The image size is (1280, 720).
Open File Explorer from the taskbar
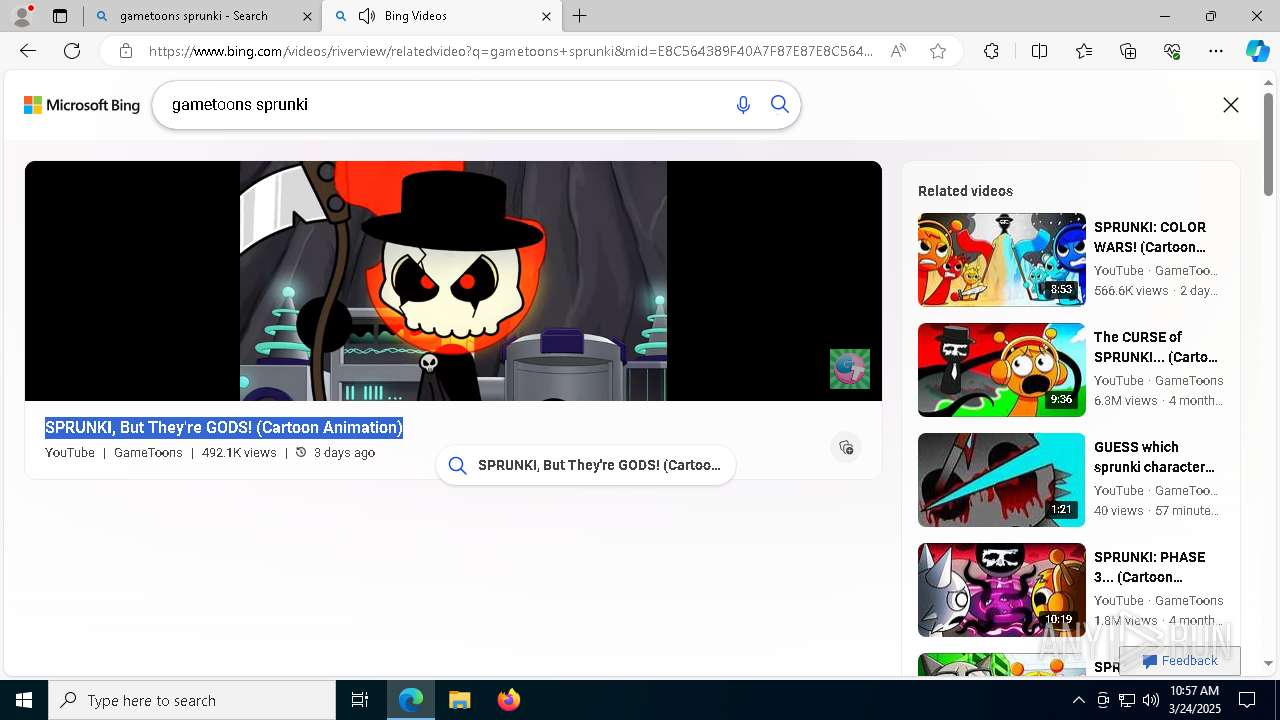[x=460, y=700]
